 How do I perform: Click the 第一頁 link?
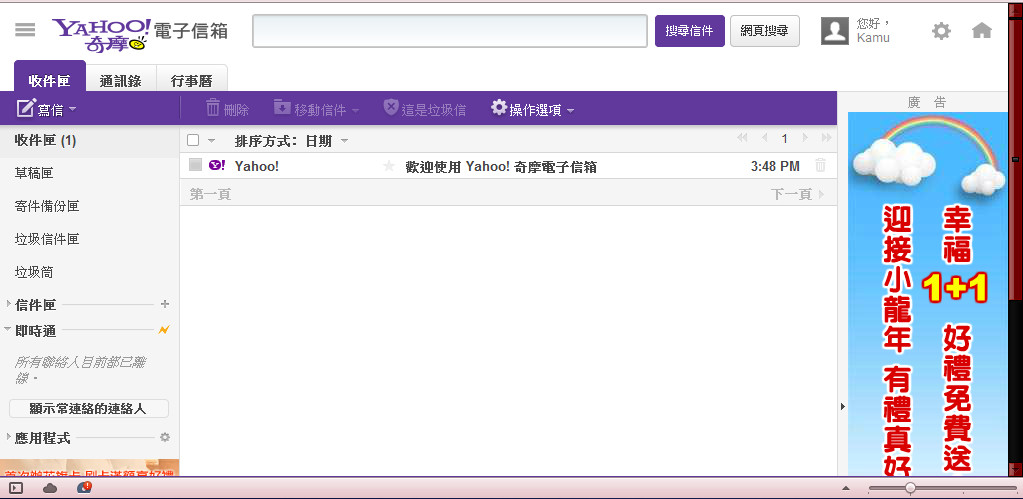coord(210,194)
